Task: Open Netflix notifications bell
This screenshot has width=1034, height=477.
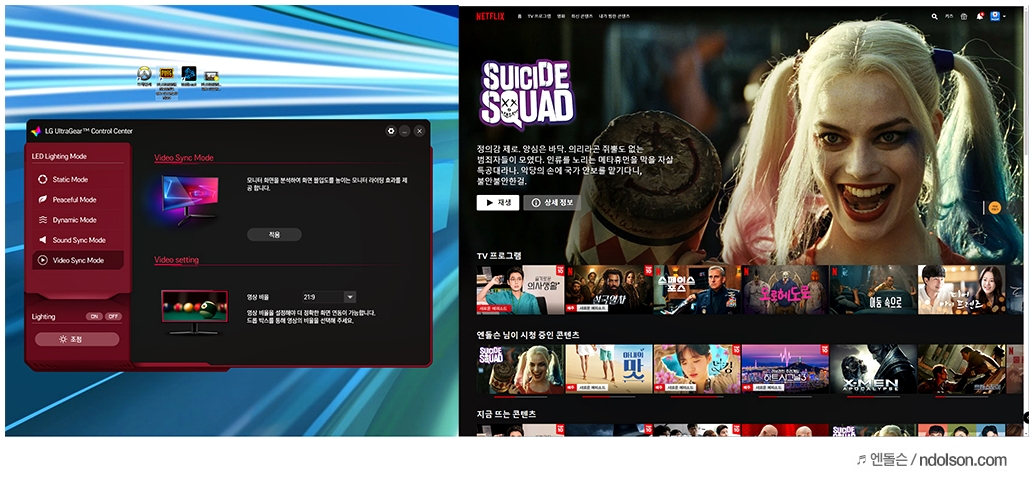Action: pyautogui.click(x=980, y=16)
